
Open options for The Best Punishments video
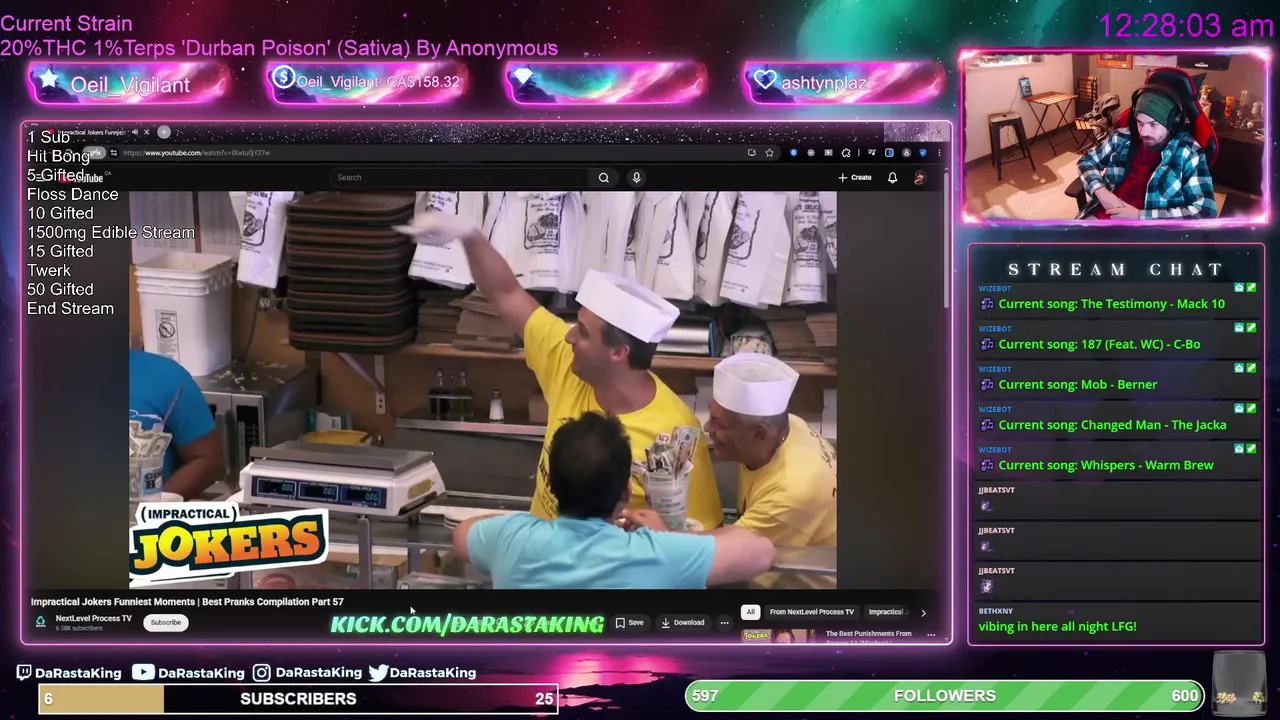[x=931, y=635]
